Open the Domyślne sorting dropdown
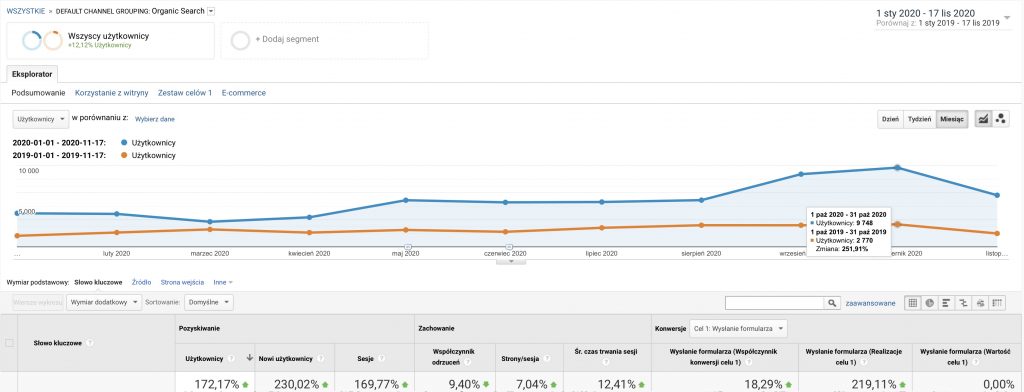Viewport: 1024px width, 392px height. [209, 302]
